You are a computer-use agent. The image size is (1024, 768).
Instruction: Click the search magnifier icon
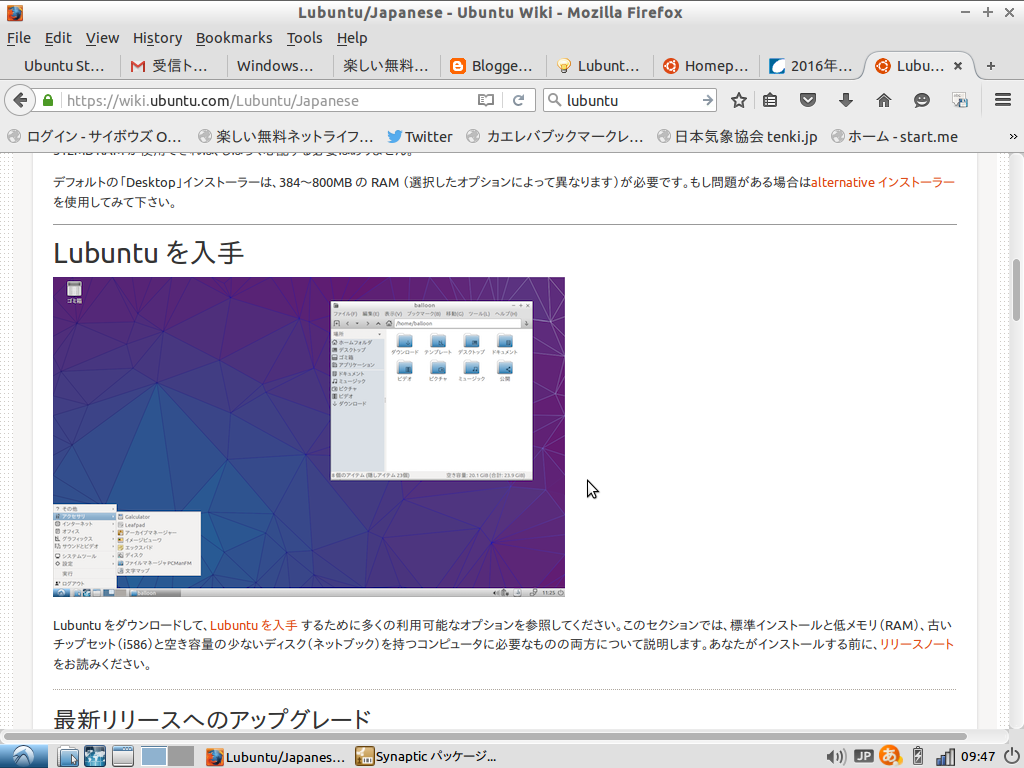point(554,100)
